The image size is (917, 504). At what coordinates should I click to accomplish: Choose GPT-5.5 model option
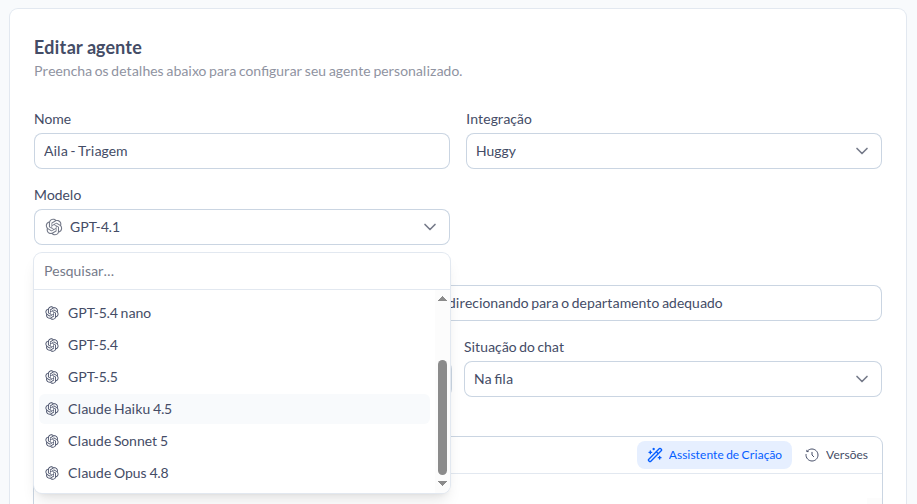[x=235, y=377]
